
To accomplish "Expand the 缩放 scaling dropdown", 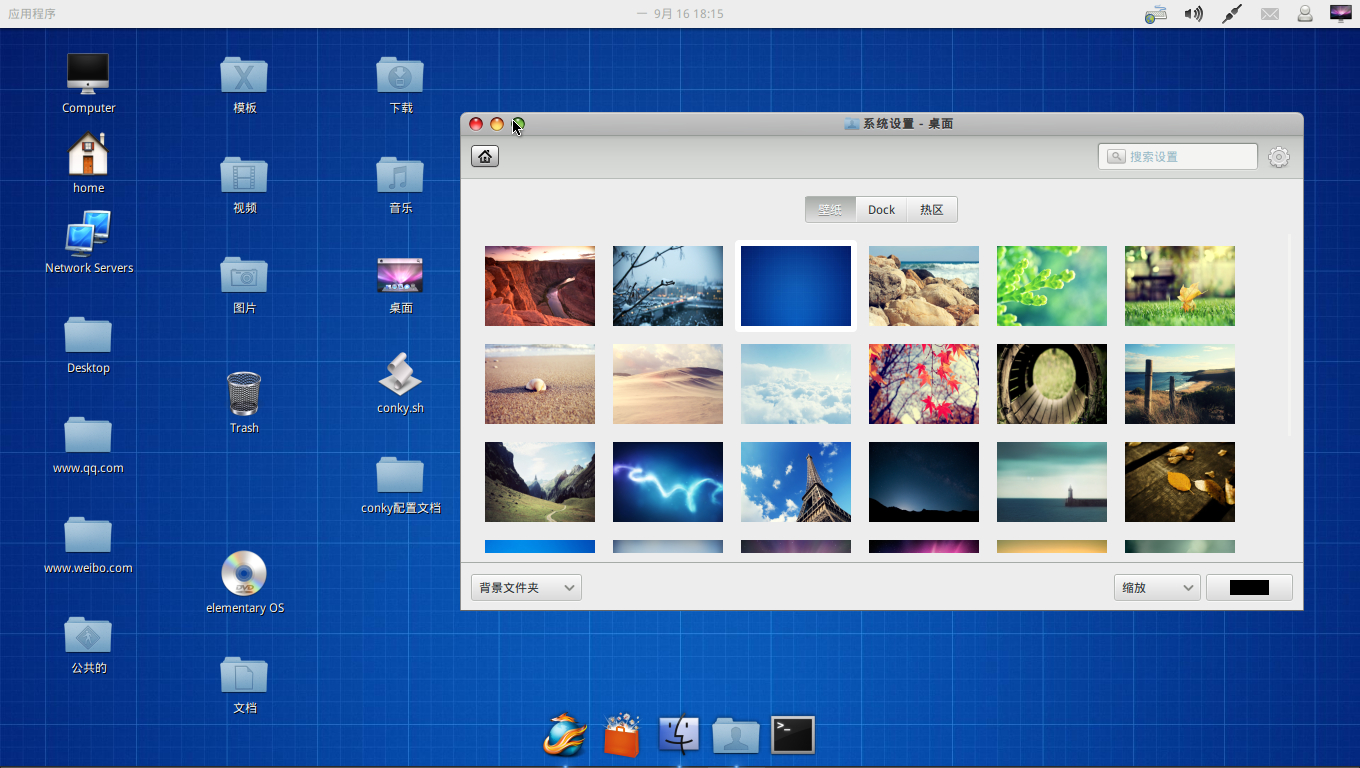I will [x=1157, y=588].
